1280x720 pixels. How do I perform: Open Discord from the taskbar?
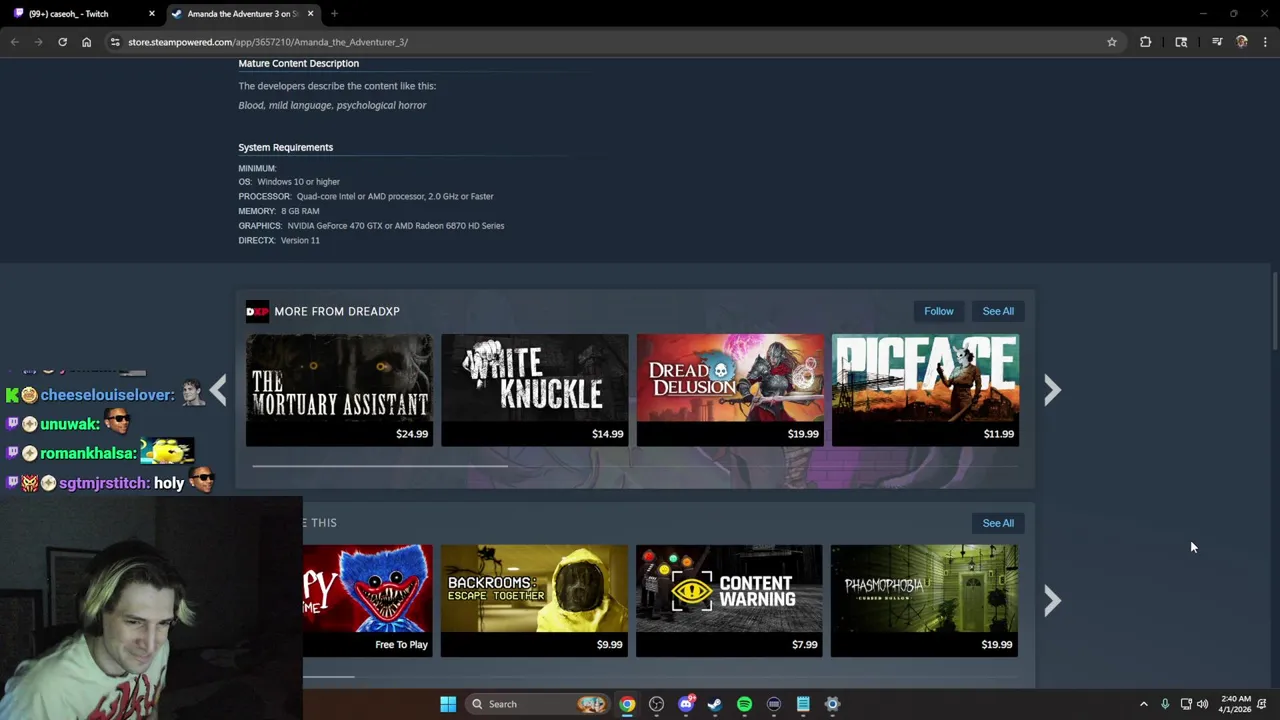tap(686, 704)
